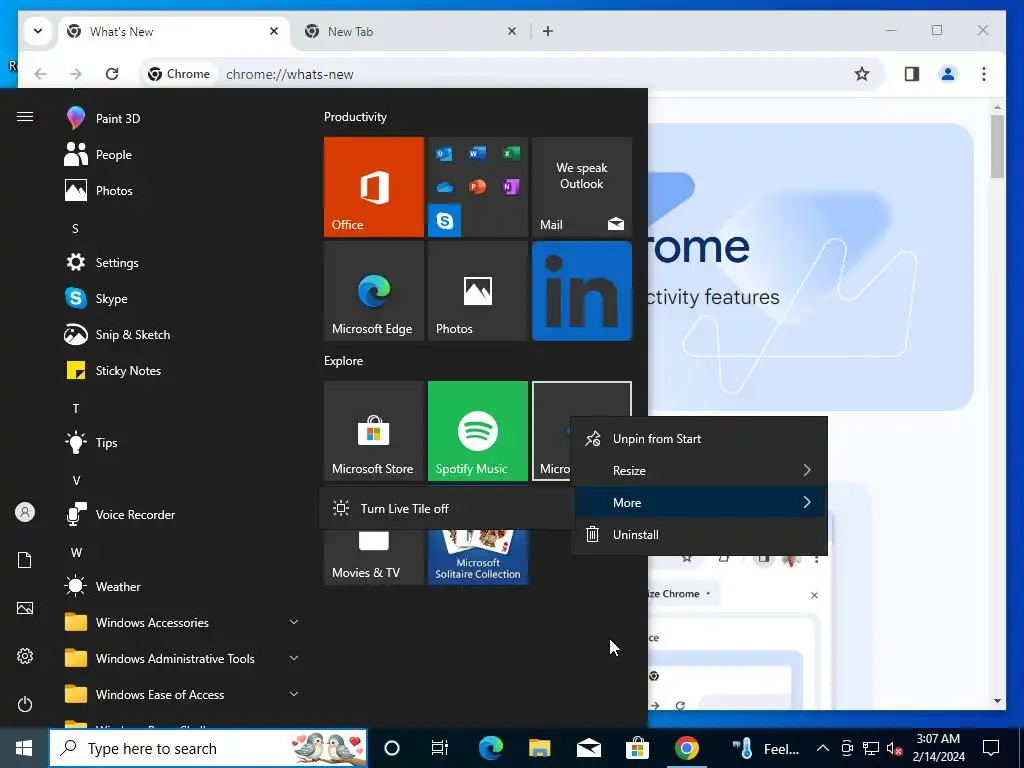
Task: Expand the Start menu hamburger
Action: tap(25, 117)
